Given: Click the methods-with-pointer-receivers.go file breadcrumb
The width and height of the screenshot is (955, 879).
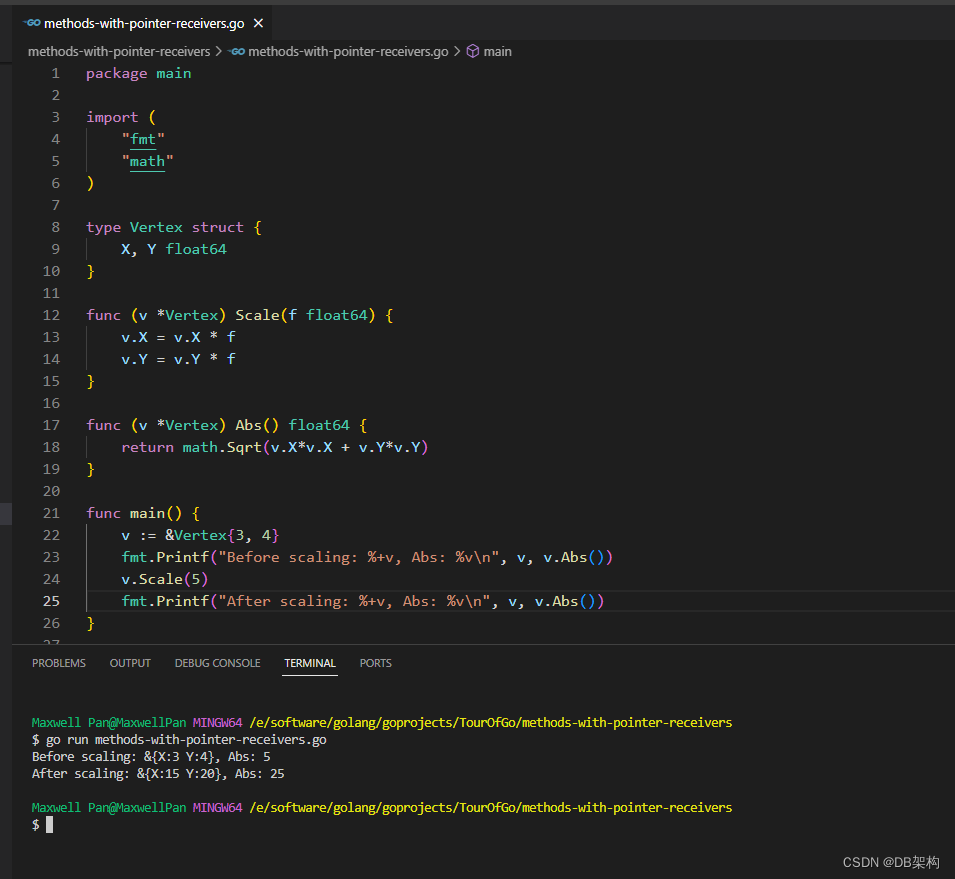Looking at the screenshot, I should pyautogui.click(x=348, y=52).
